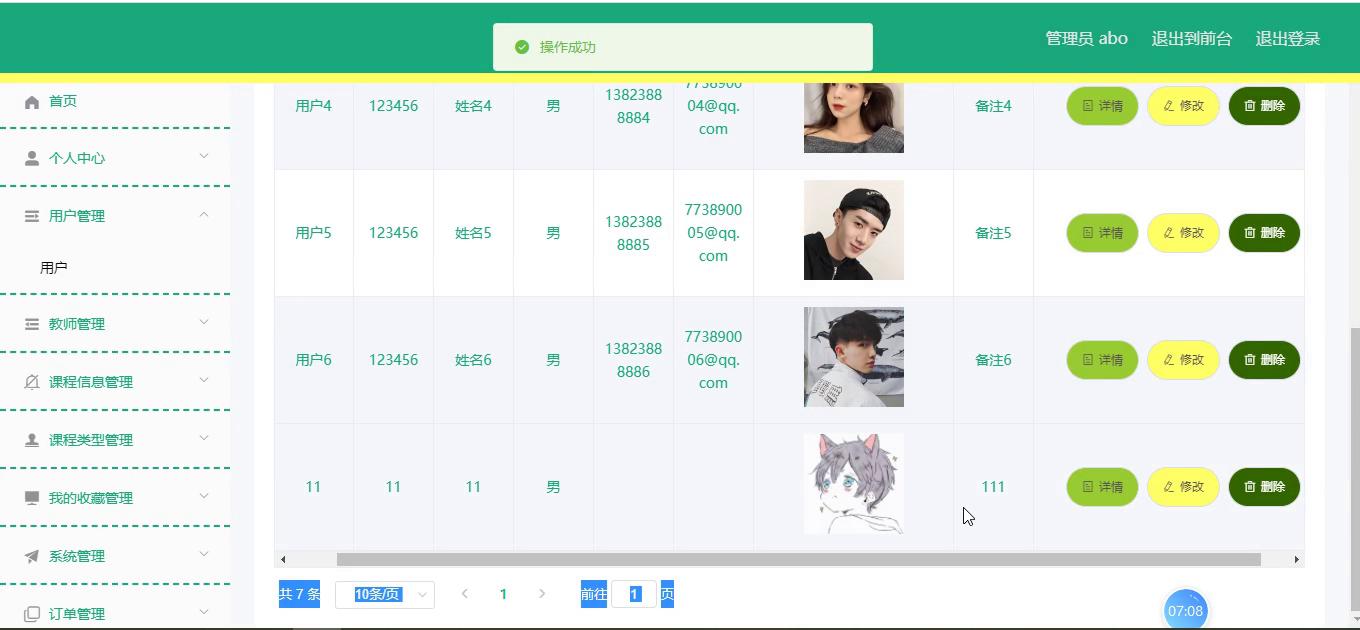Click 删除 button for 用户5 row

[x=1264, y=233]
